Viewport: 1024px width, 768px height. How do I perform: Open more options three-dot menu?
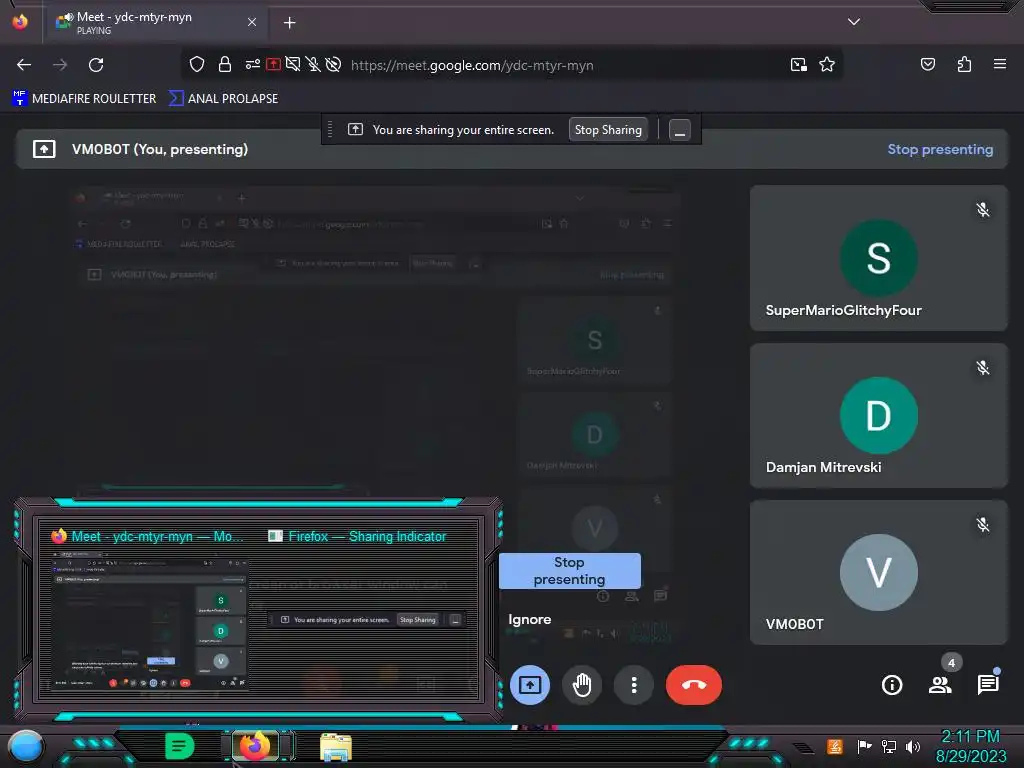(633, 685)
